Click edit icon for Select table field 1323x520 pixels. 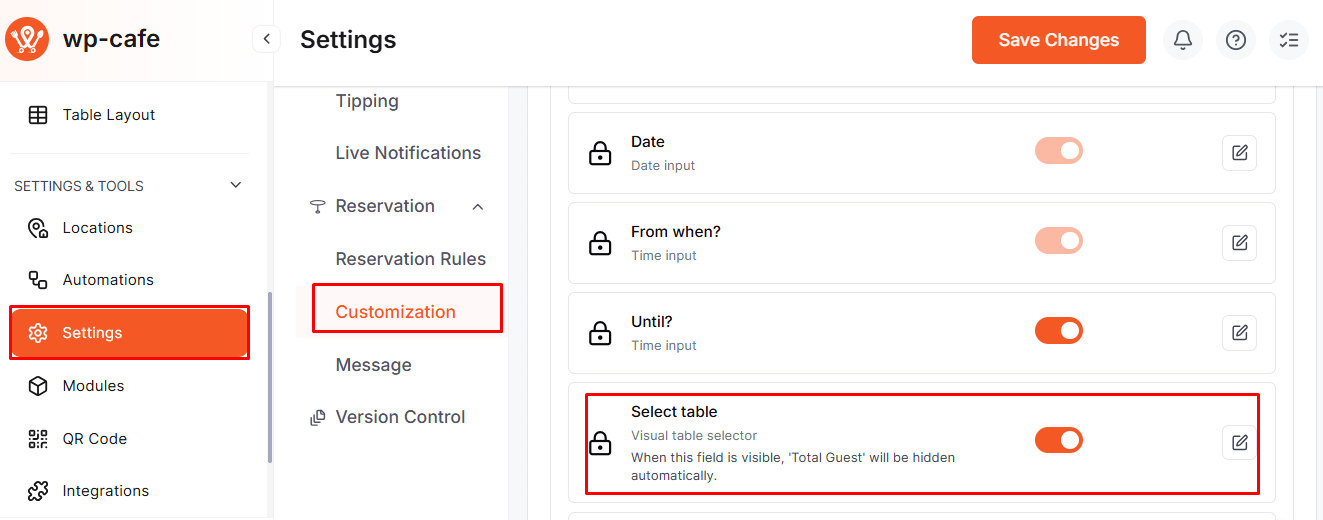tap(1240, 442)
